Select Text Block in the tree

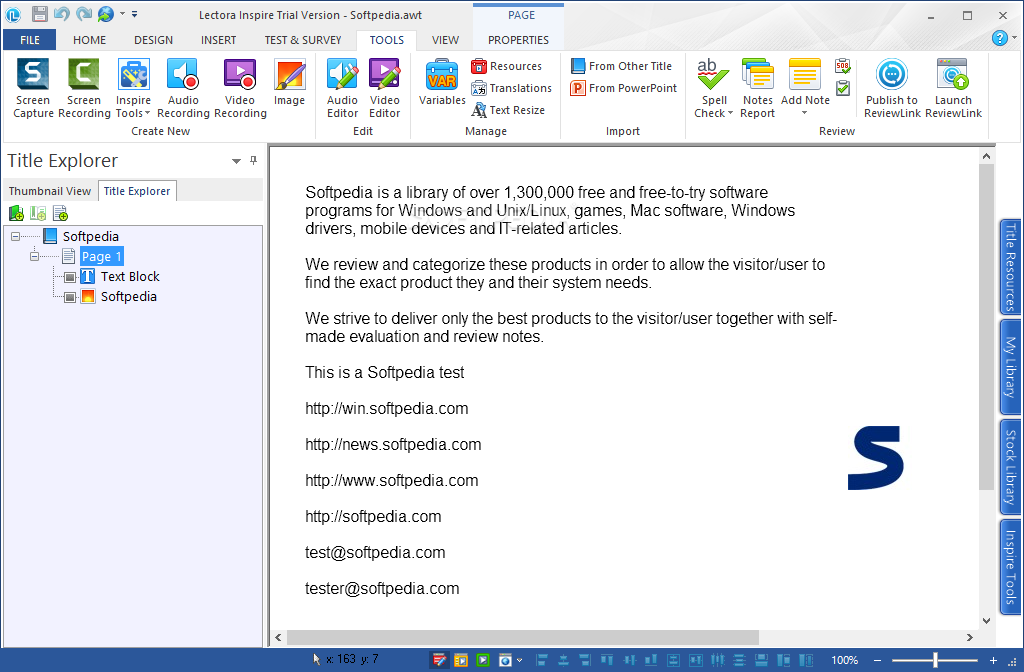coord(130,276)
